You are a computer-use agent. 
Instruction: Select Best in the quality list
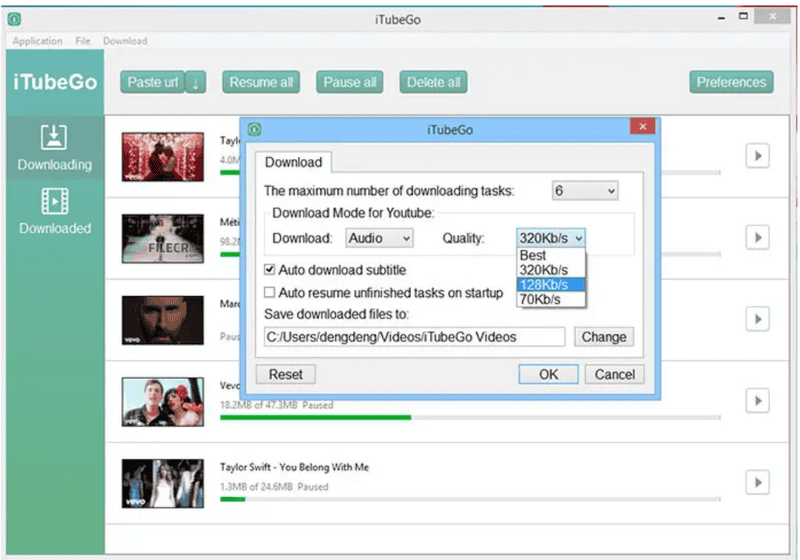pos(551,255)
